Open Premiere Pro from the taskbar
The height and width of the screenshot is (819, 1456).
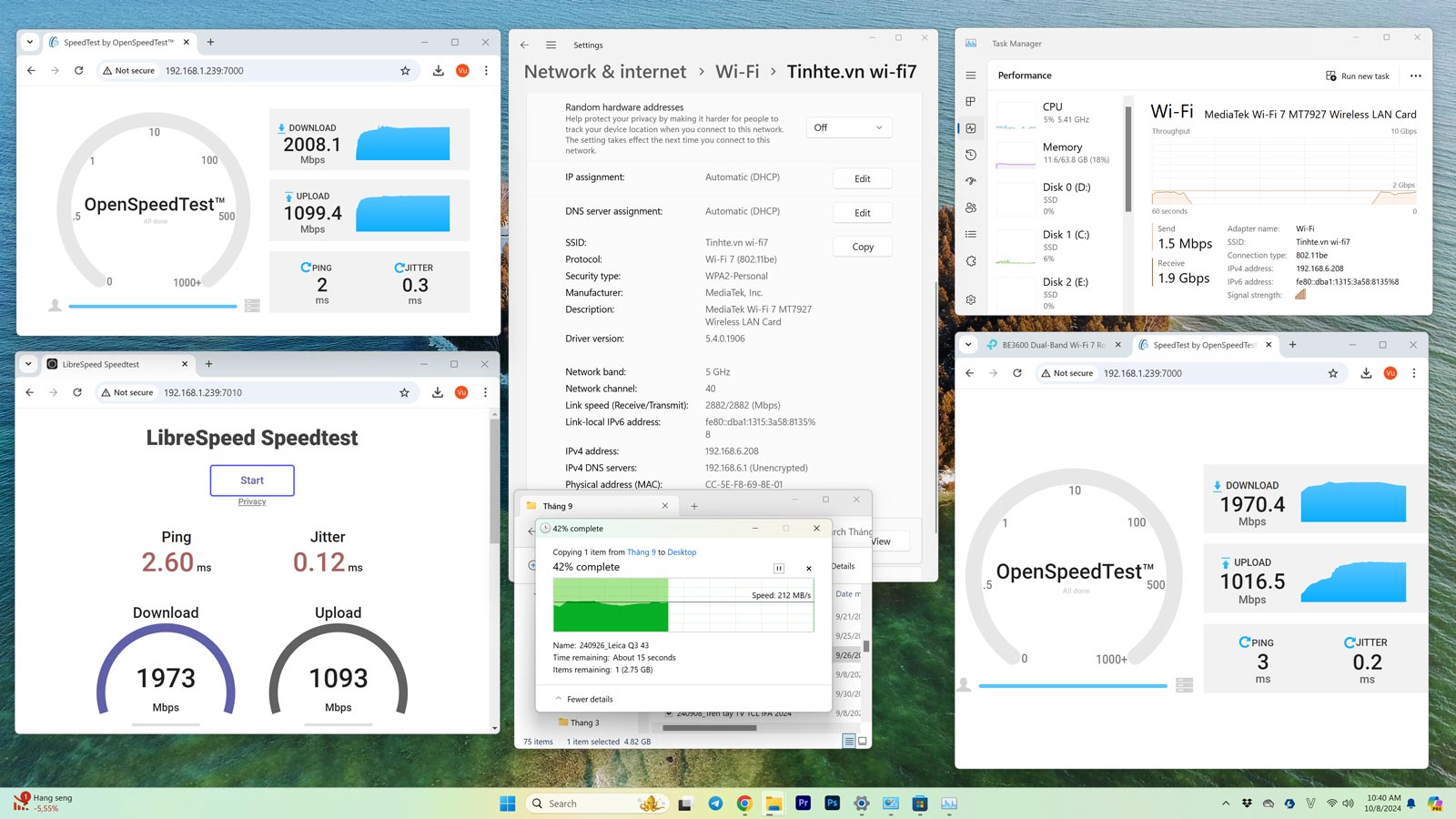tap(803, 803)
